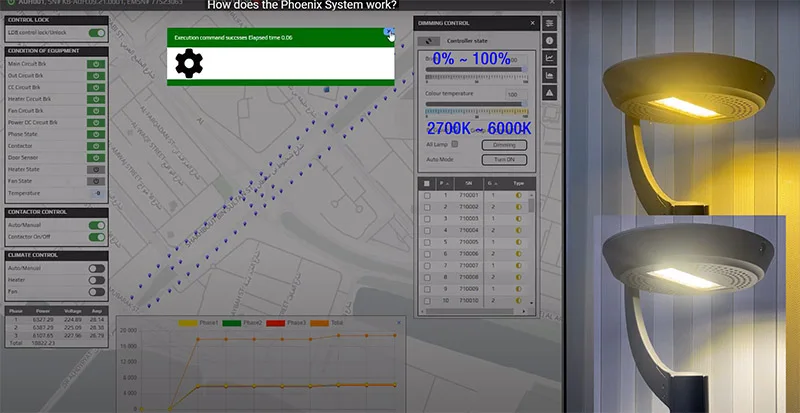Toggle Contactor On/Off switch

click(96, 237)
